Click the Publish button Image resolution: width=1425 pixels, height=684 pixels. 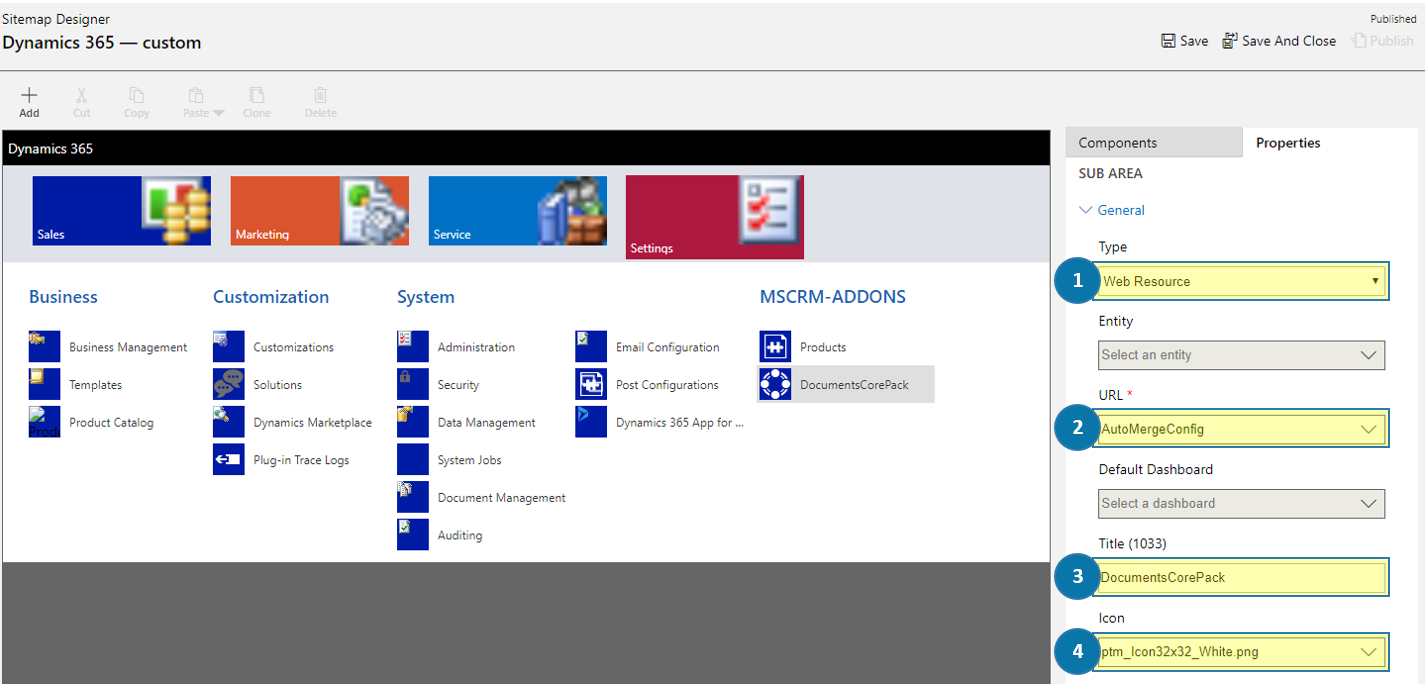click(x=1382, y=41)
